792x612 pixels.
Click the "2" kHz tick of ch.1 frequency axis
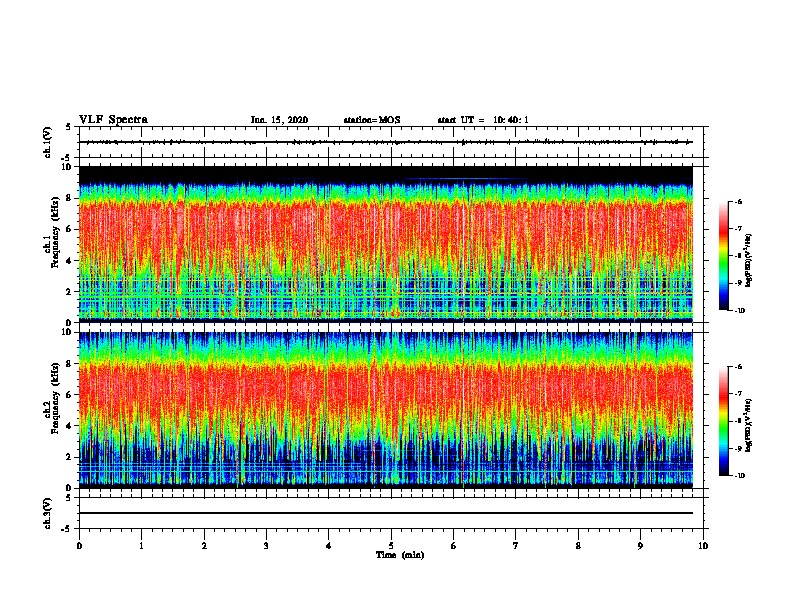point(70,292)
